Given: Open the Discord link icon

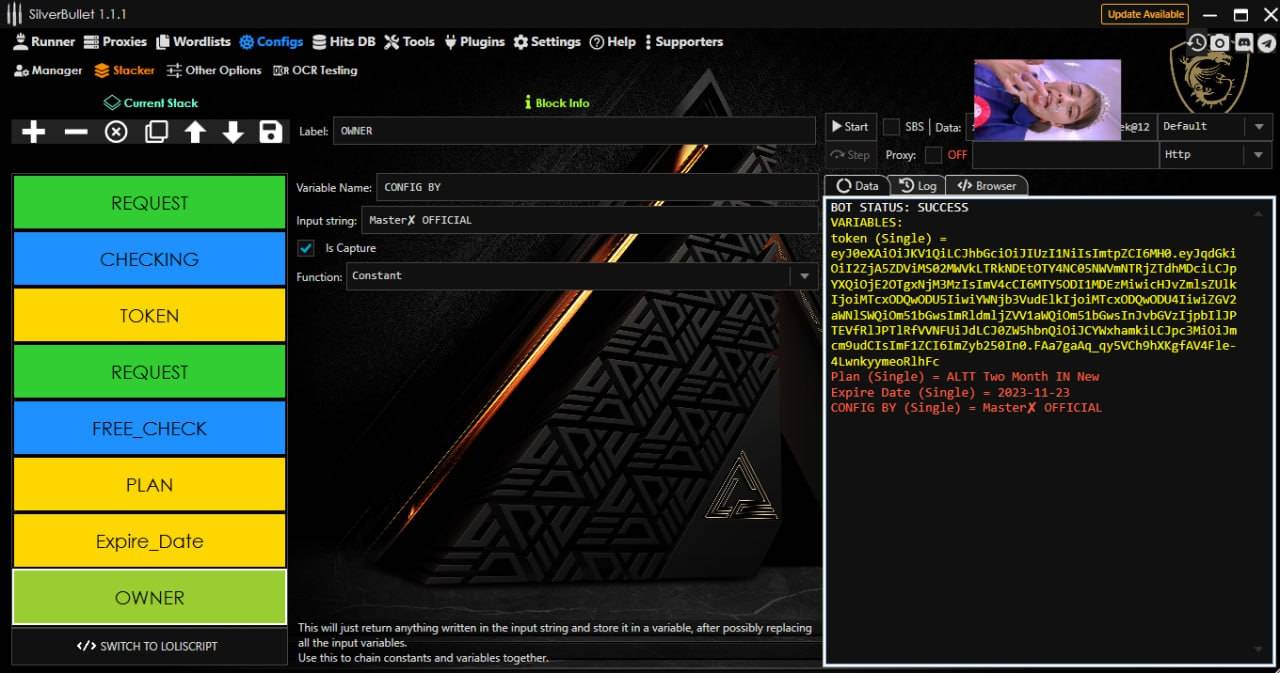Looking at the screenshot, I should 1244,43.
